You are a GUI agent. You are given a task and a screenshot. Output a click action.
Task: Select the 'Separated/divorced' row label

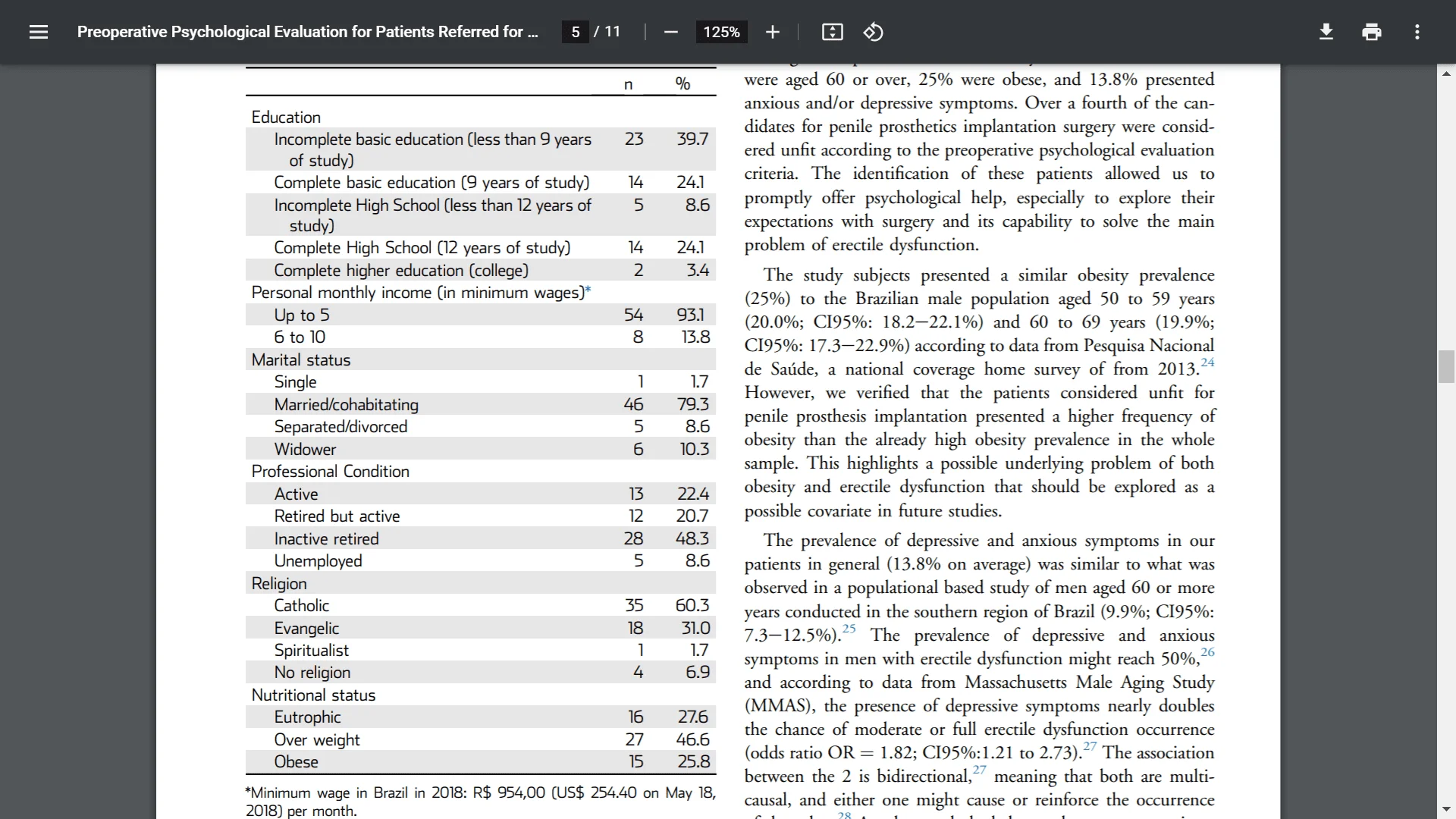click(340, 427)
